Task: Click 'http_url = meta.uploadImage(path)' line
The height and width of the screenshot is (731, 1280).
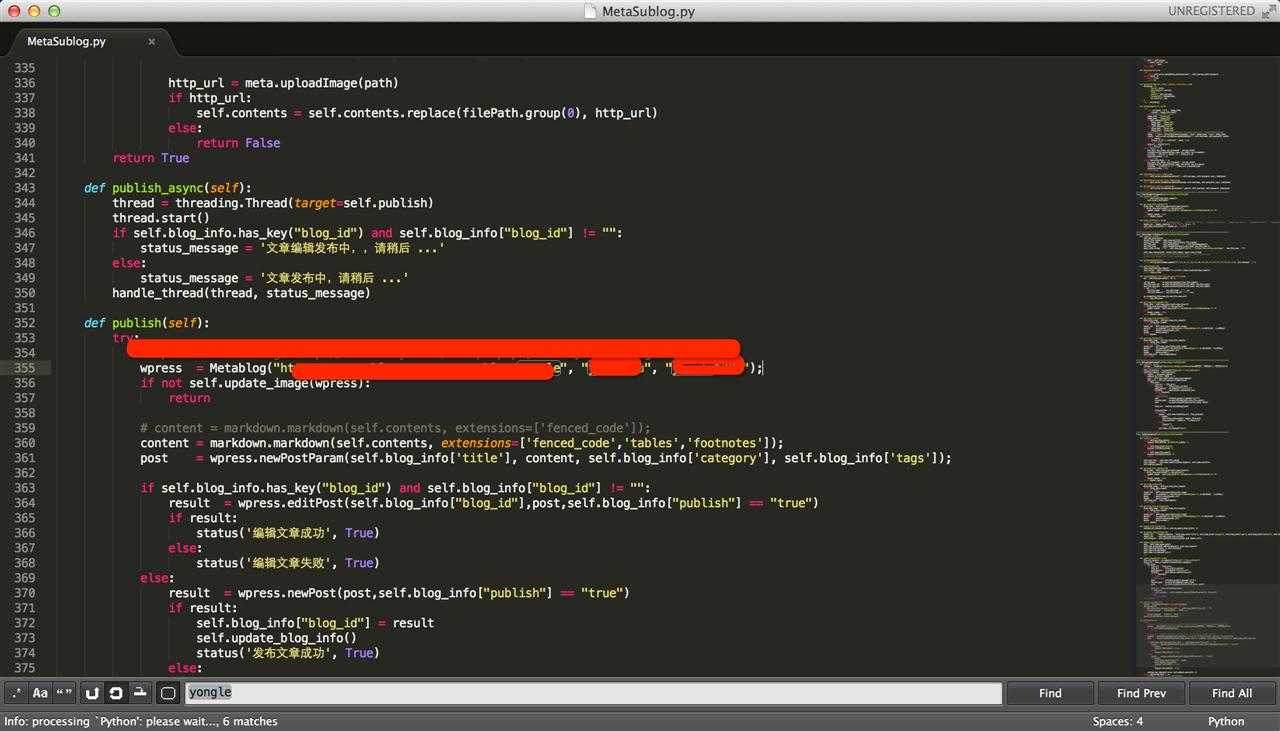Action: (x=283, y=83)
